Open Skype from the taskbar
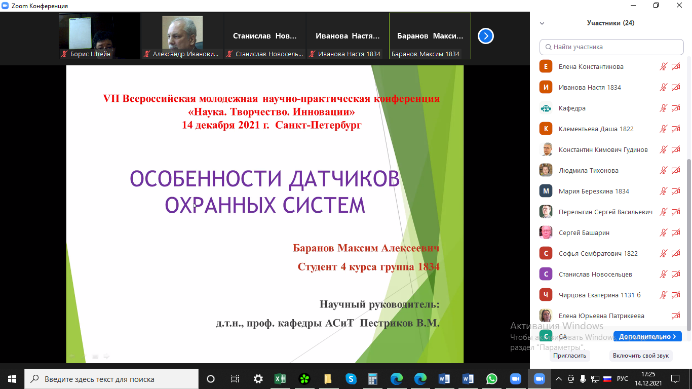Screen dimensions: 692x389 tap(351, 379)
